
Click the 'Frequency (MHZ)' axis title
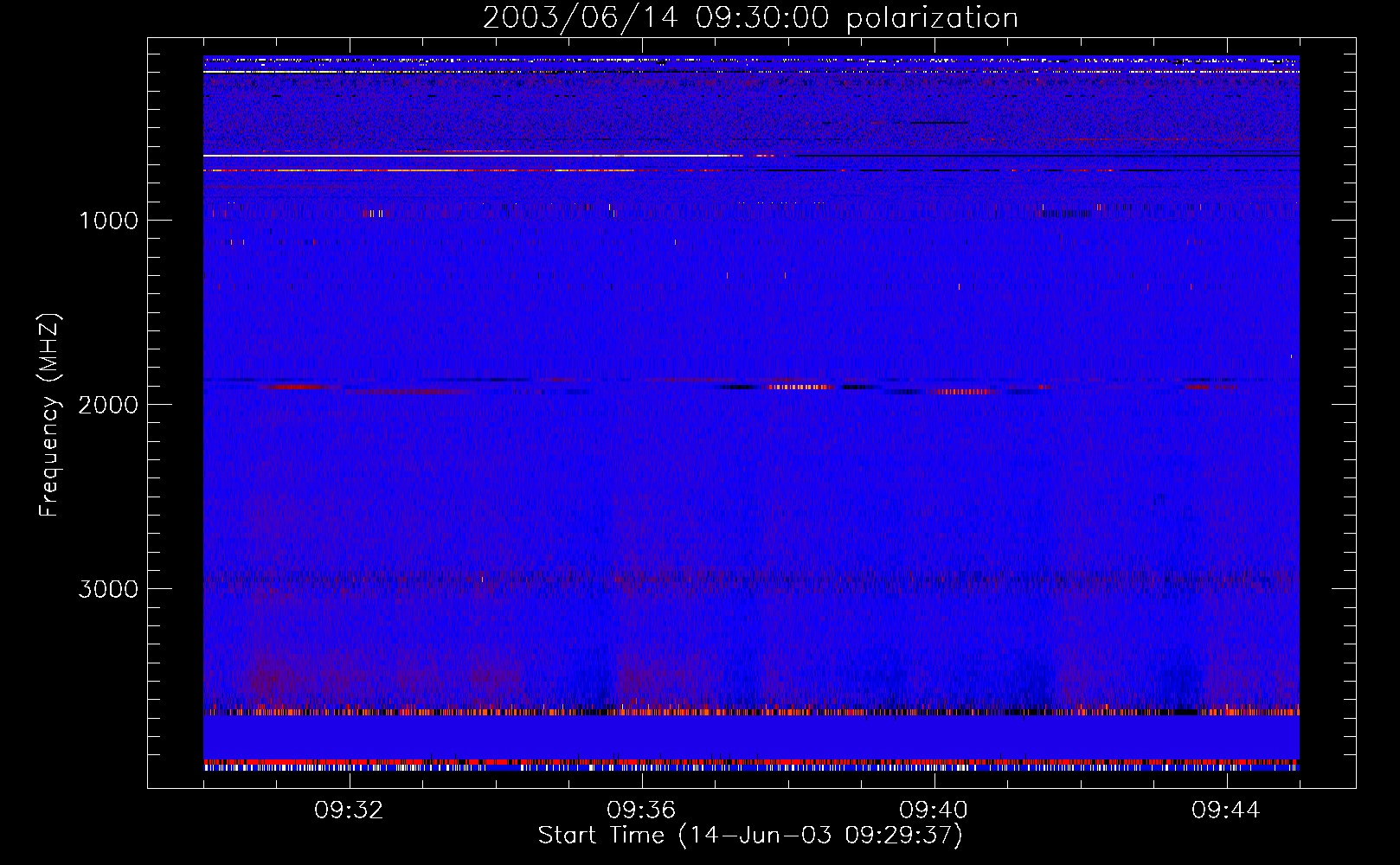[49, 415]
